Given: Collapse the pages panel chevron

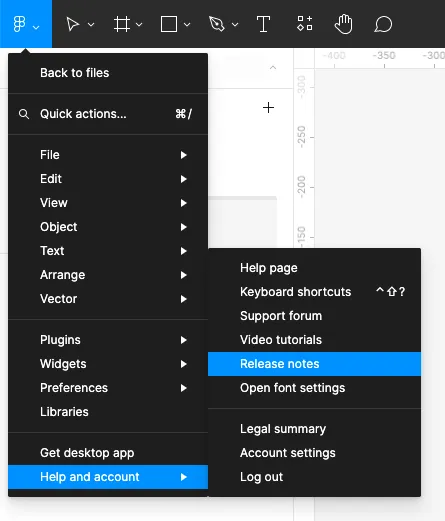Looking at the screenshot, I should (x=273, y=67).
